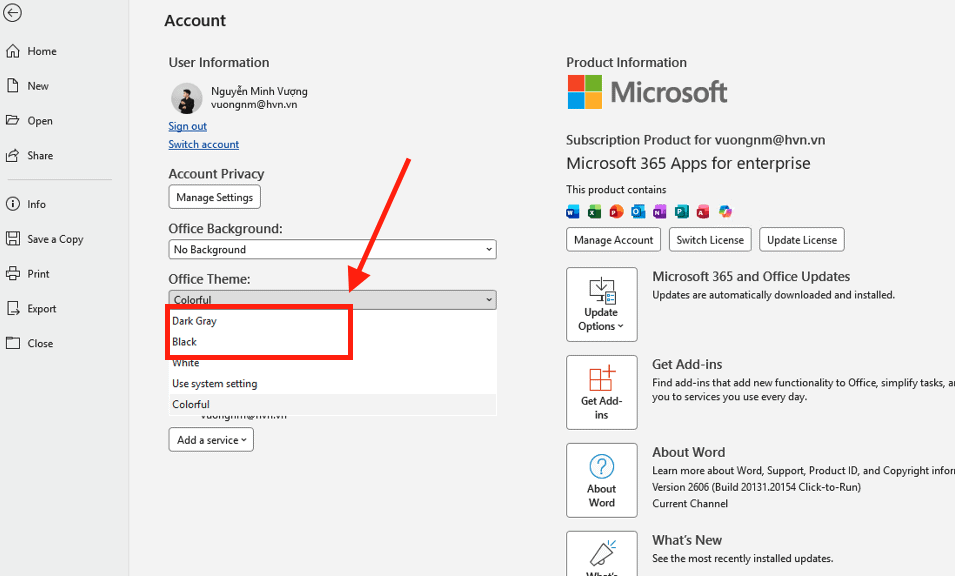
Task: Click the Current Channel text
Action: click(690, 504)
